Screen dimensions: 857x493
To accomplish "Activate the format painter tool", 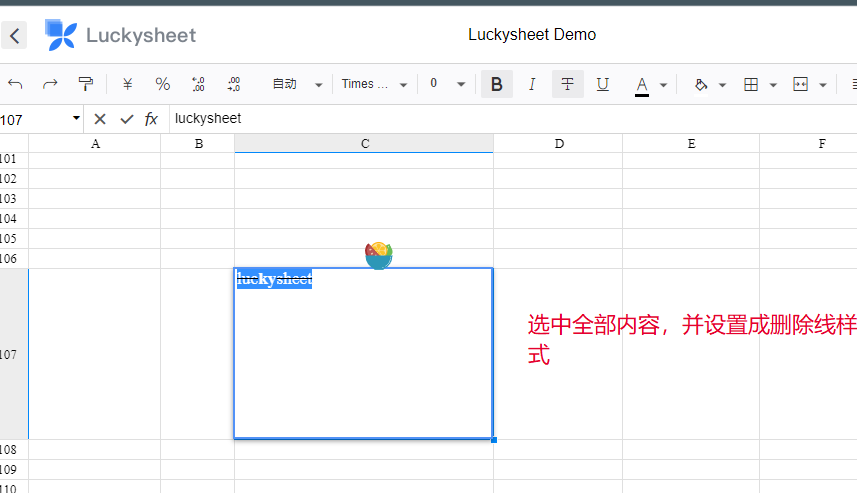I will (x=85, y=84).
